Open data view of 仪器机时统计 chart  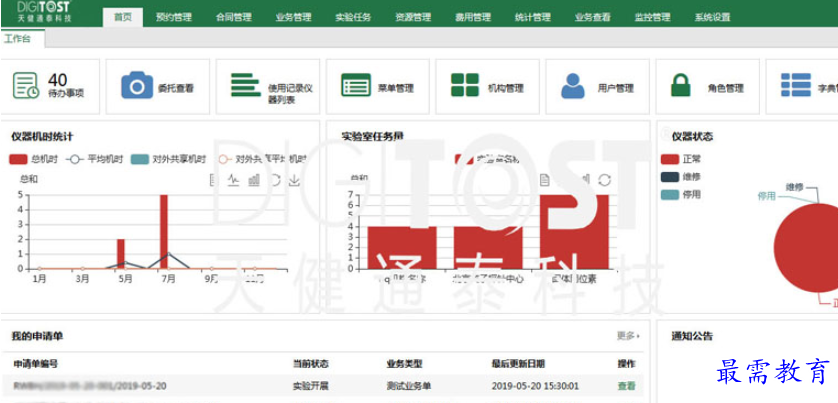[x=214, y=180]
